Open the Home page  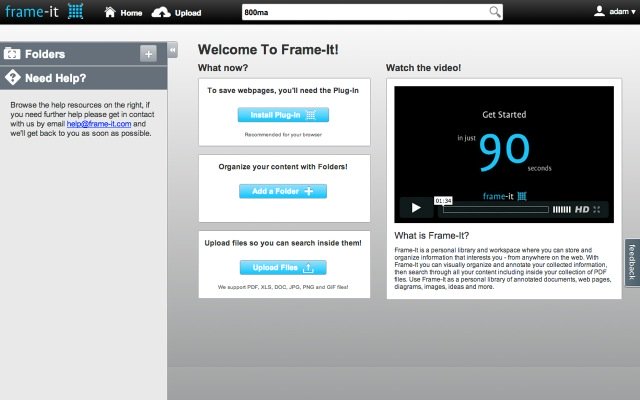point(123,13)
